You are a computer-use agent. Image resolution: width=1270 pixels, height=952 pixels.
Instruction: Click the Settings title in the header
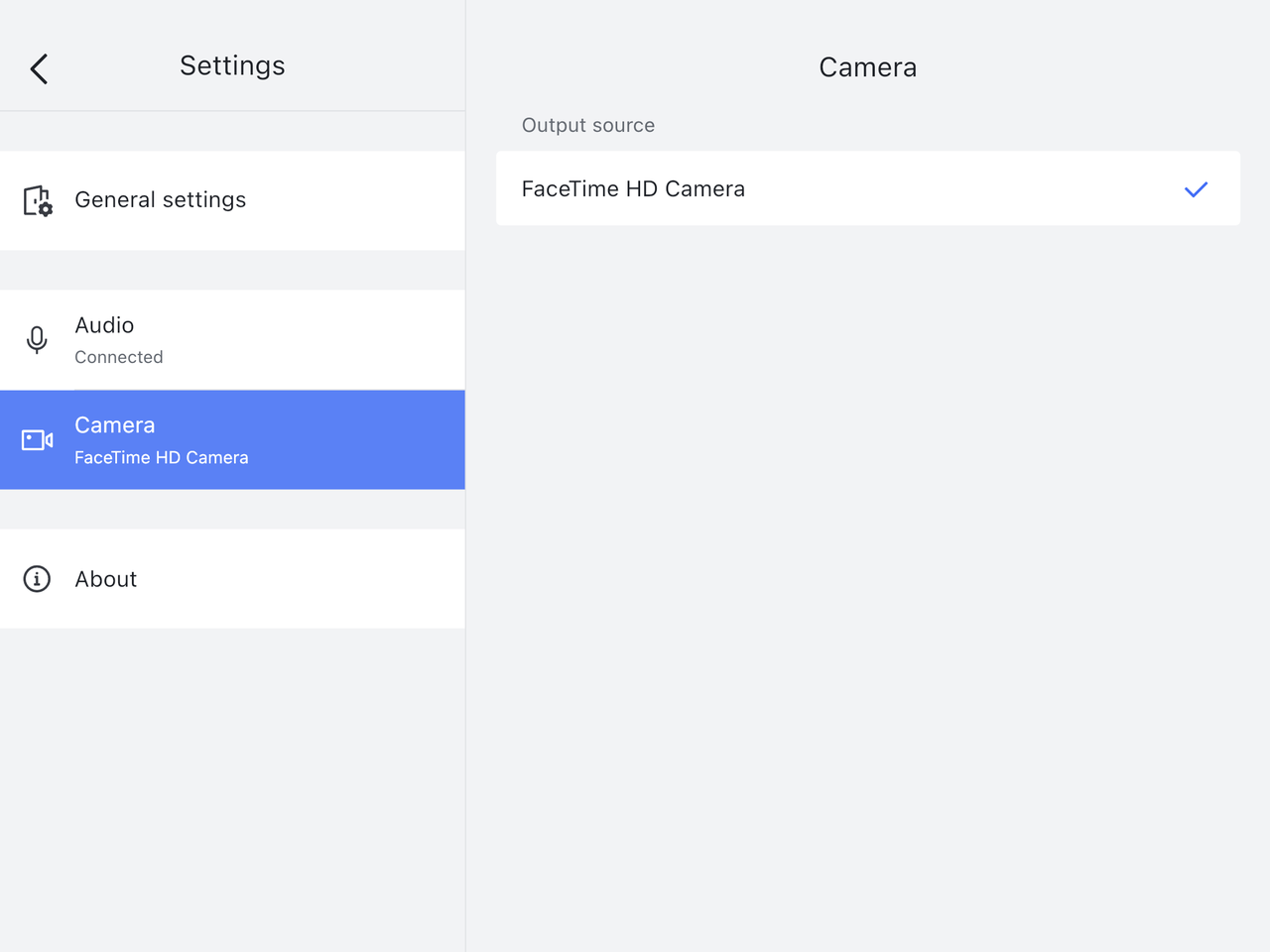[x=232, y=65]
